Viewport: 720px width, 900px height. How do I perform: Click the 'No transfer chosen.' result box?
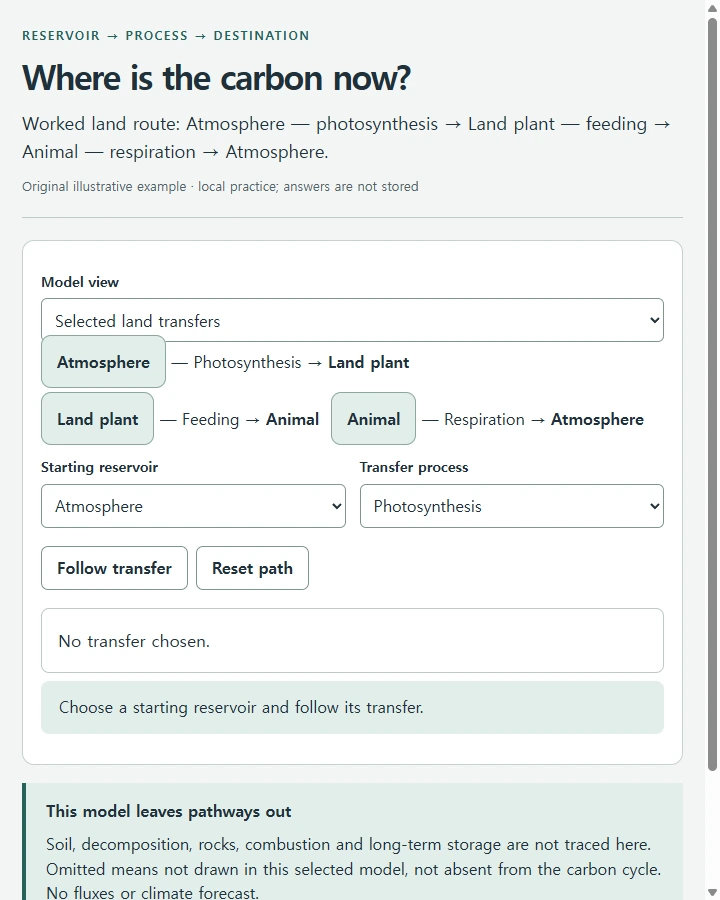coord(352,641)
